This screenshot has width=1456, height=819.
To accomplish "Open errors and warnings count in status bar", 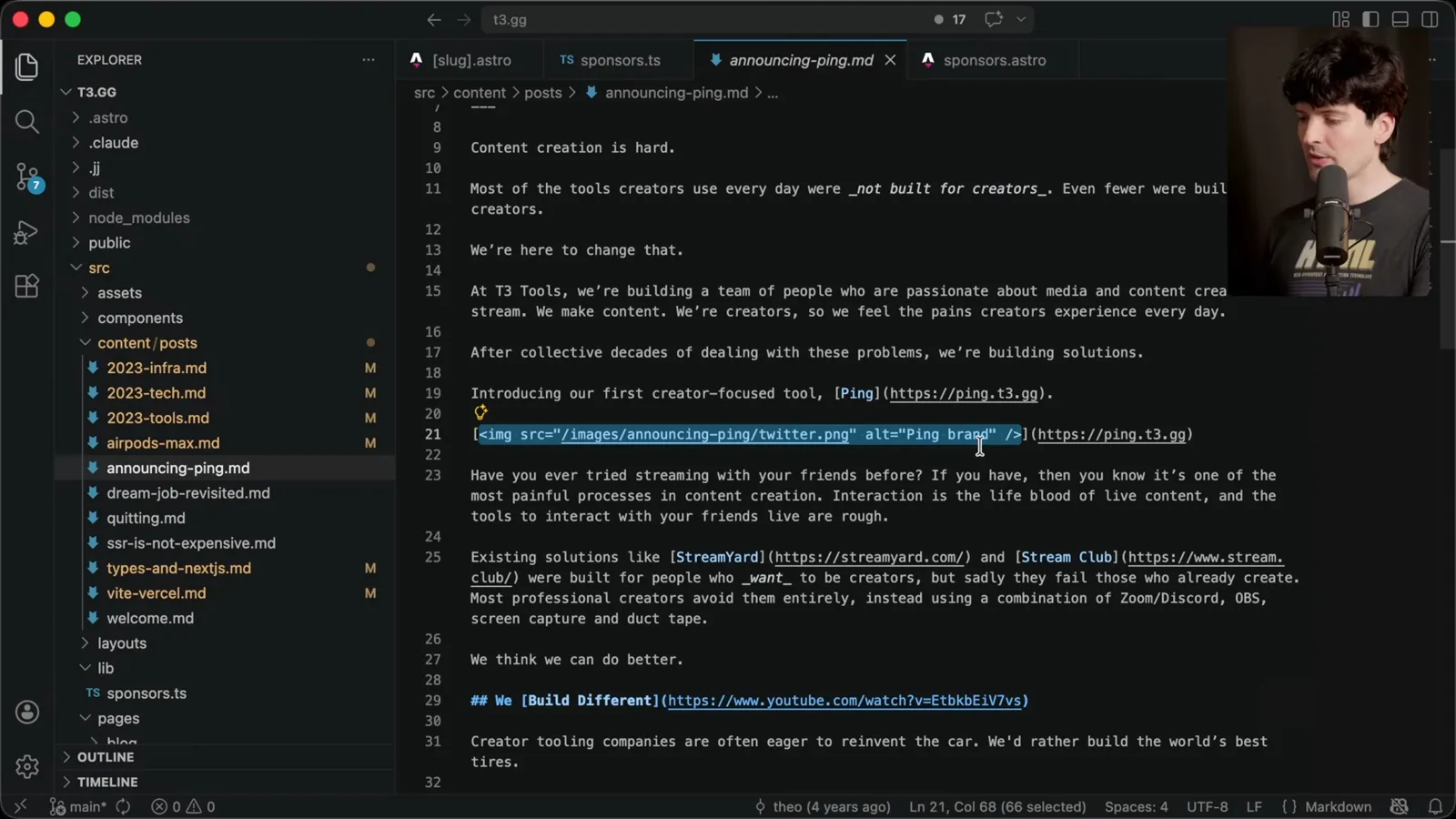I will 183,806.
